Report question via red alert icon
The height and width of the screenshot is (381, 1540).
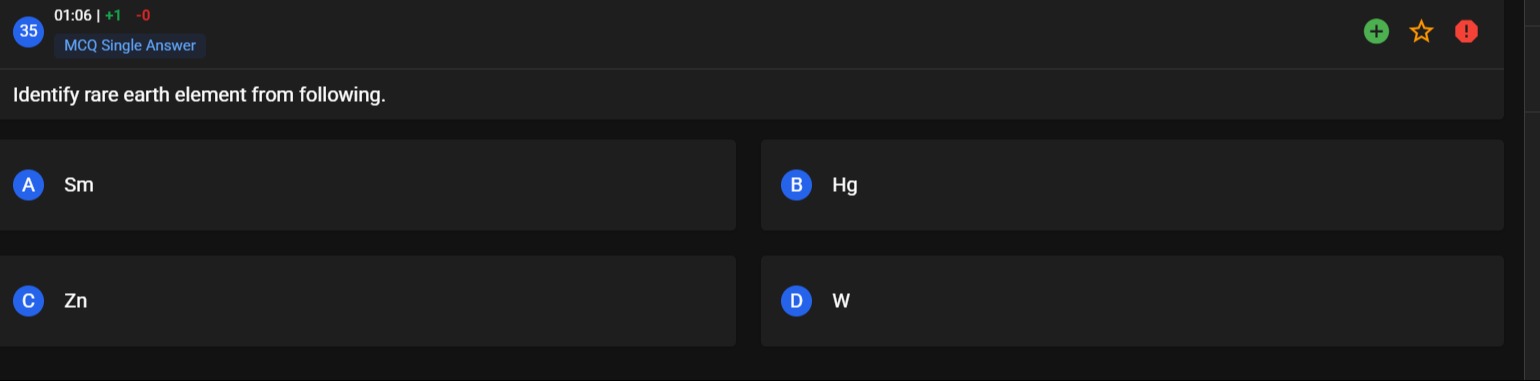1466,32
